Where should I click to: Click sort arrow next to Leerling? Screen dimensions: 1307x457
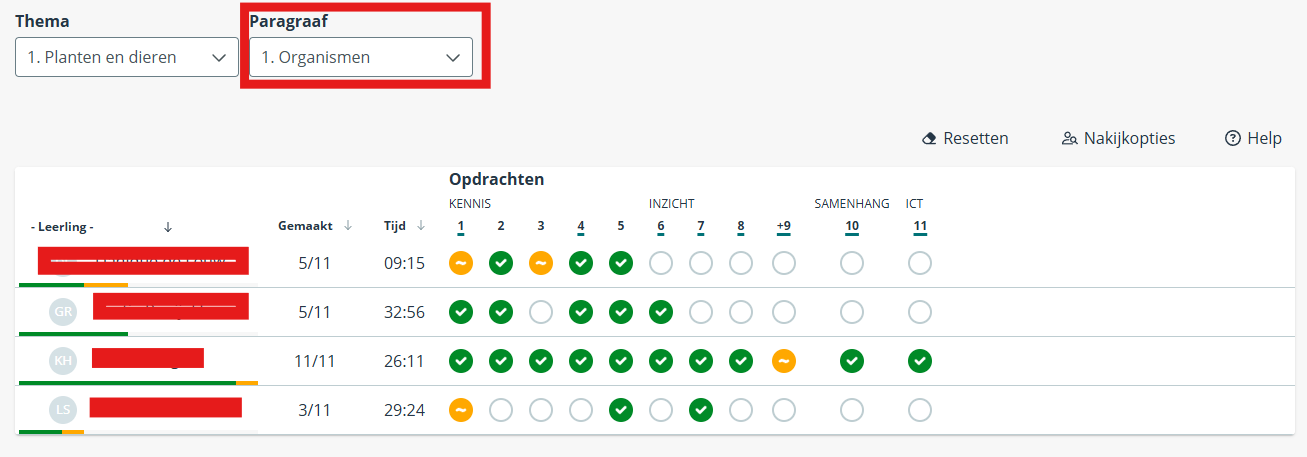tap(168, 226)
